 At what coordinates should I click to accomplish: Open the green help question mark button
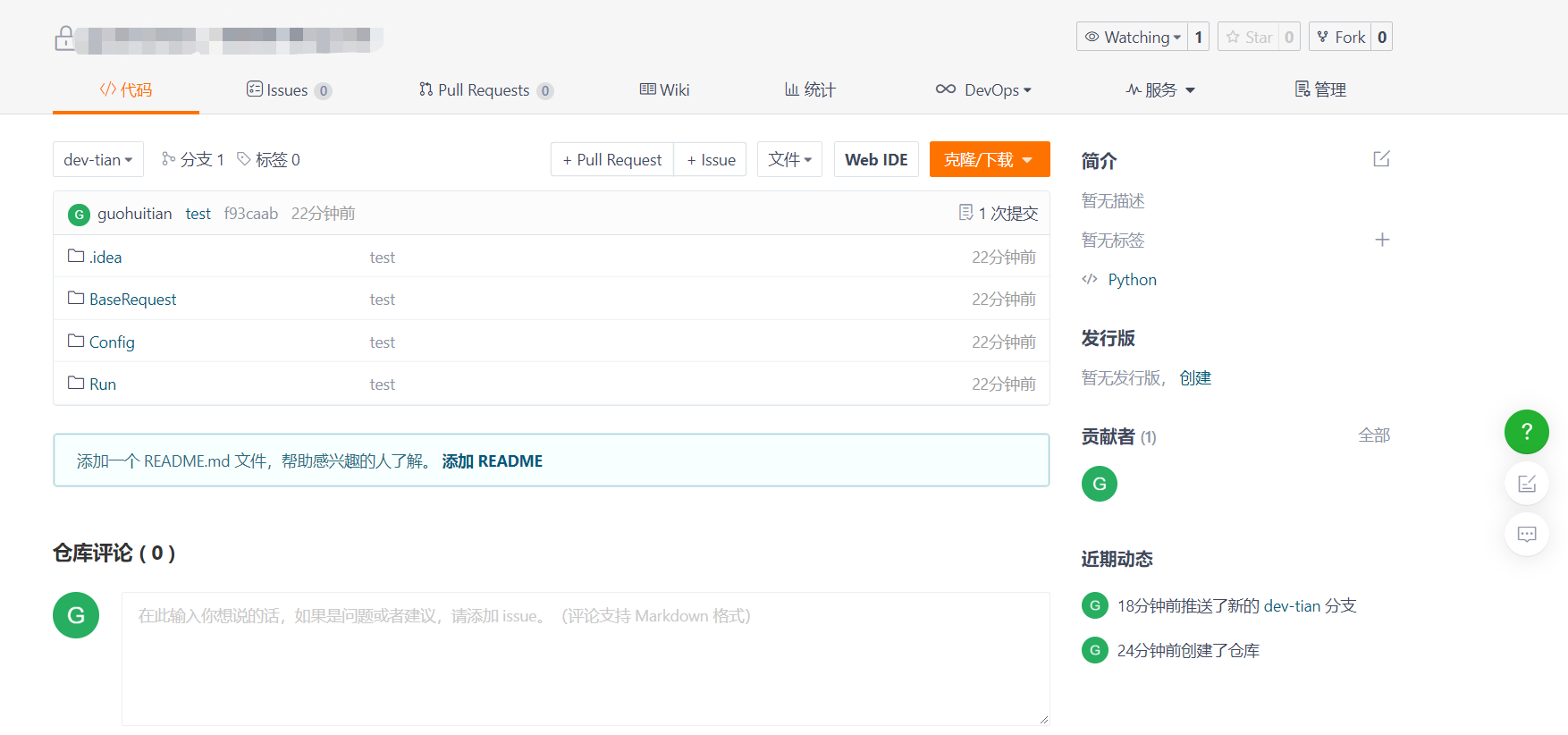click(x=1527, y=432)
